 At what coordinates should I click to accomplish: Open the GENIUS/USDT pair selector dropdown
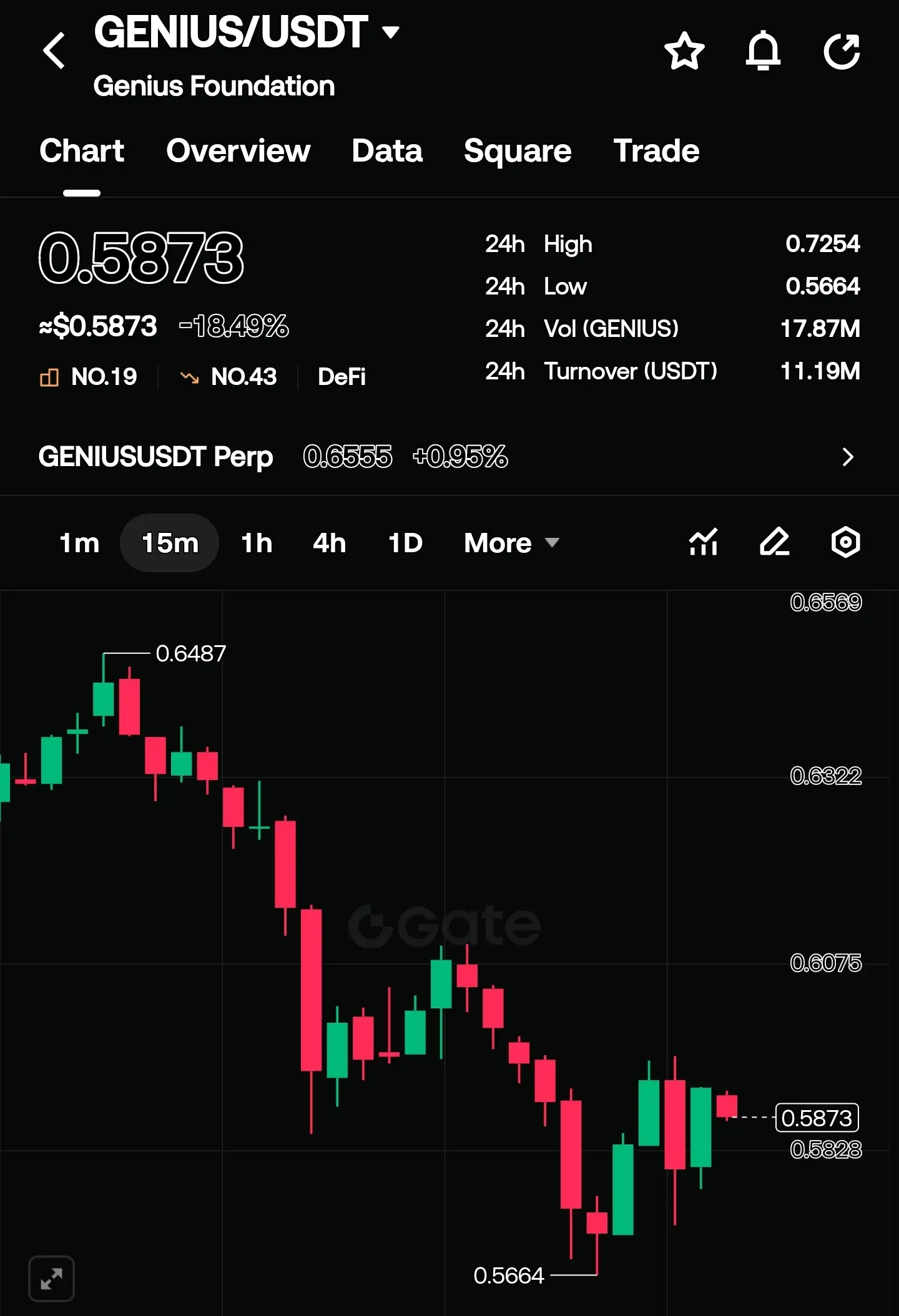(247, 32)
